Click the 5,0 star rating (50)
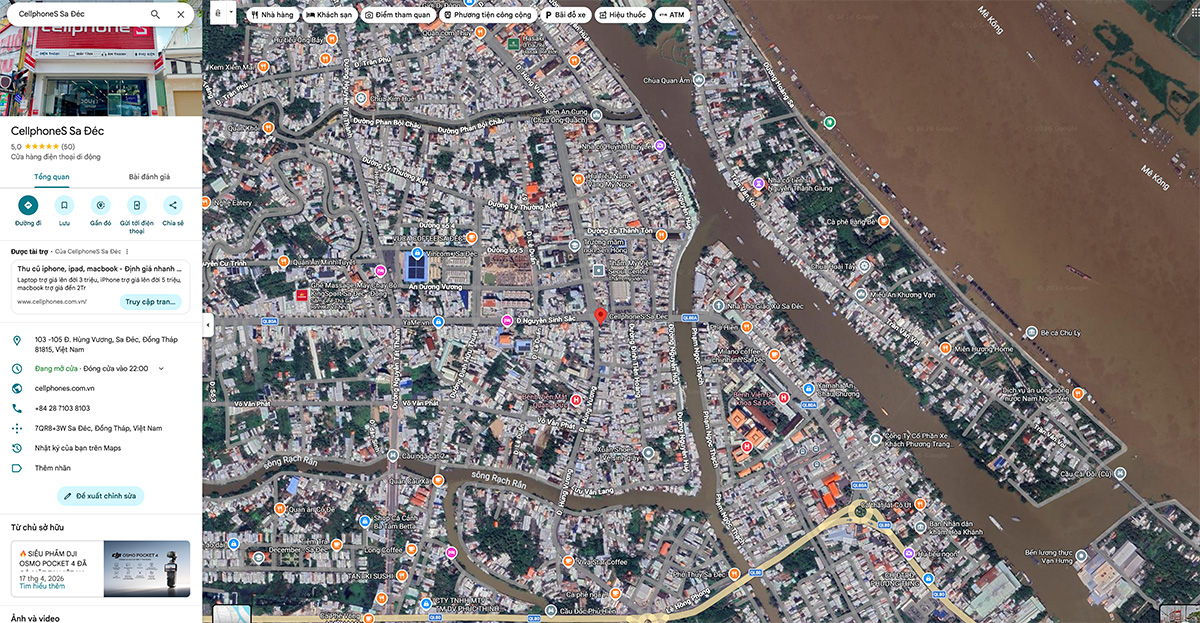The image size is (1200, 623). tap(43, 146)
